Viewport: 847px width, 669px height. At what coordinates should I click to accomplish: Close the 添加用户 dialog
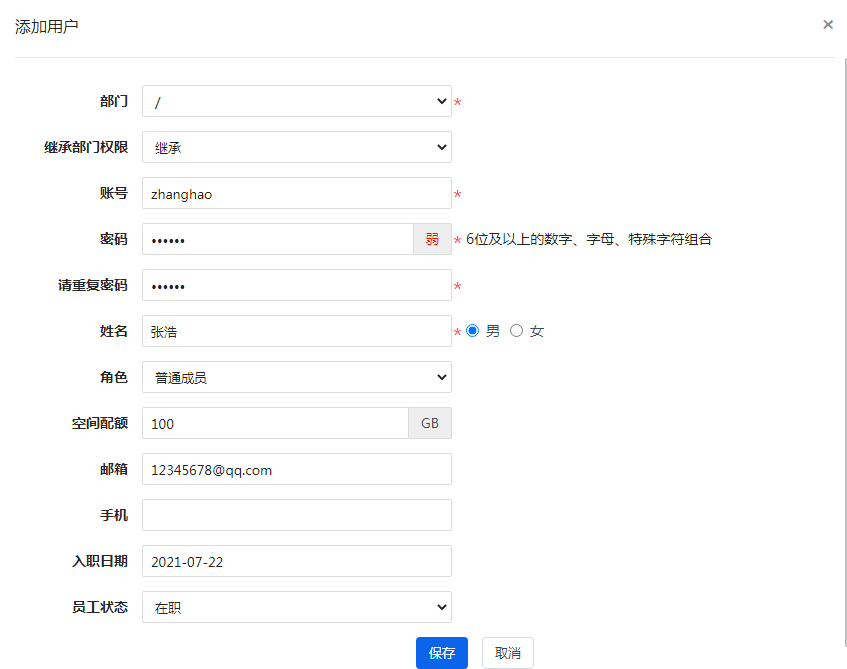(828, 25)
